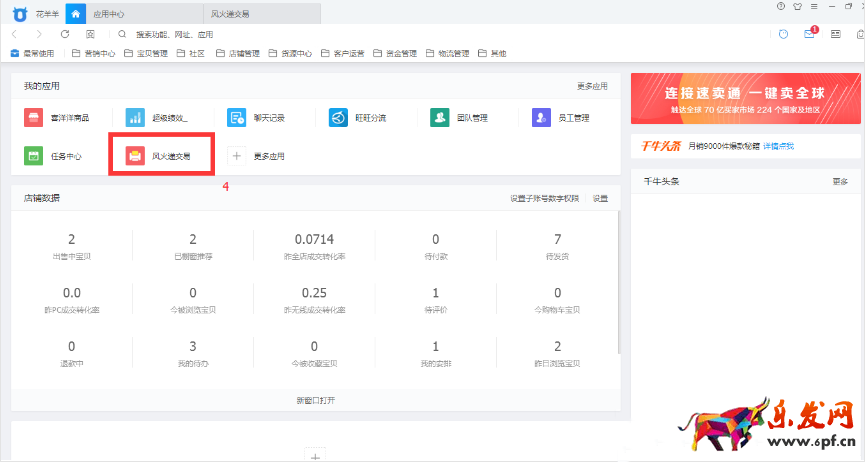Open the mail icon with notification badge
This screenshot has width=866, height=462.
(x=810, y=34)
